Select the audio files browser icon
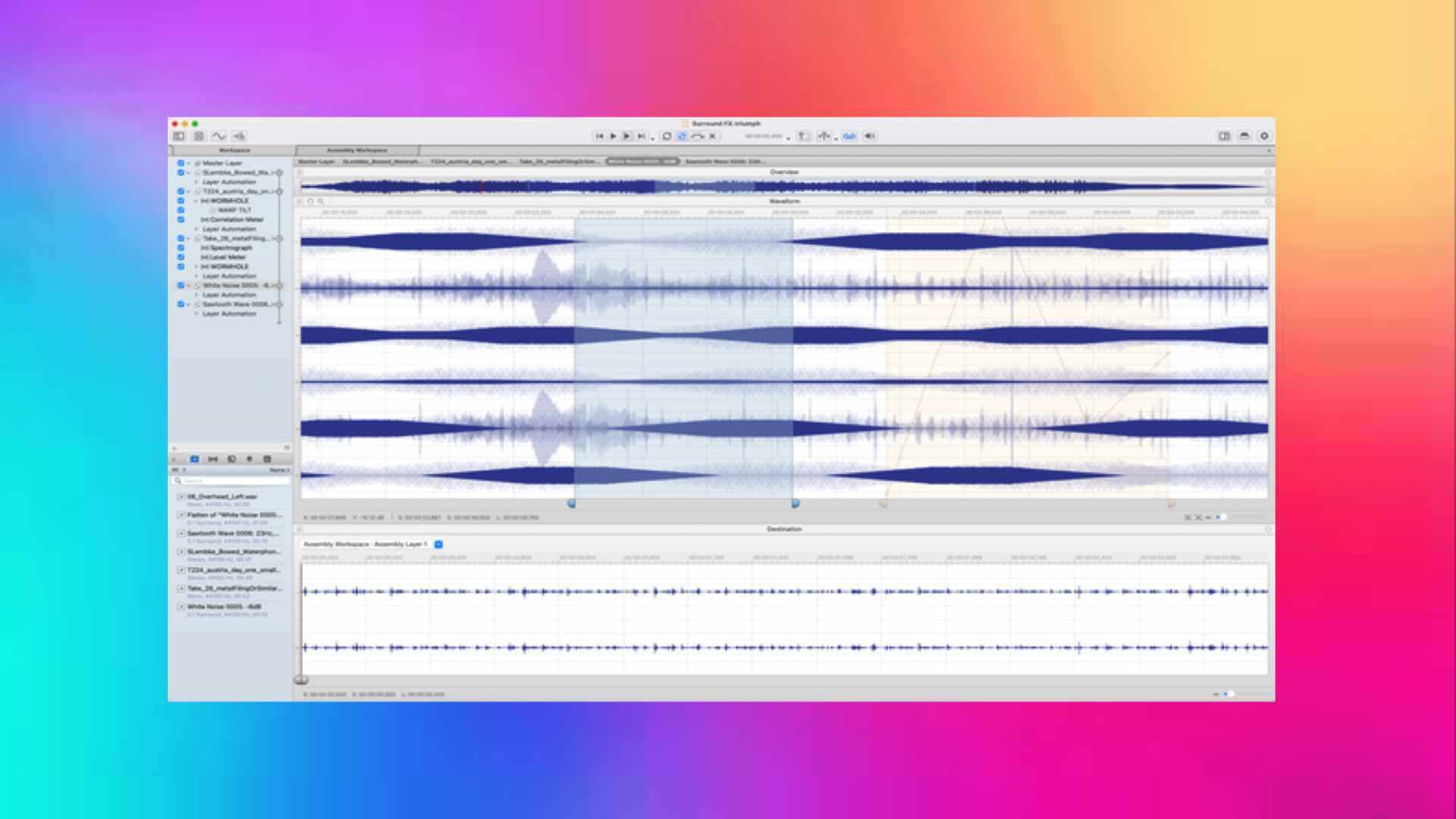The width and height of the screenshot is (1456, 819). [x=195, y=460]
